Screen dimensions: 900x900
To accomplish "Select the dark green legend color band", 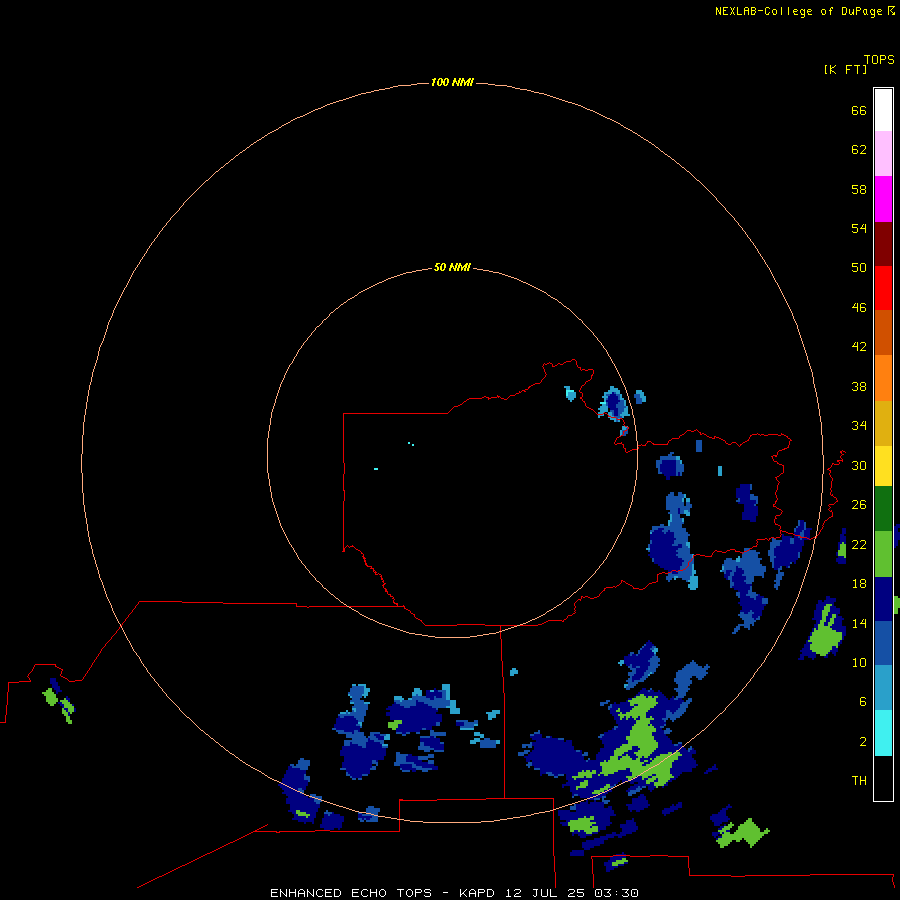I will point(883,509).
